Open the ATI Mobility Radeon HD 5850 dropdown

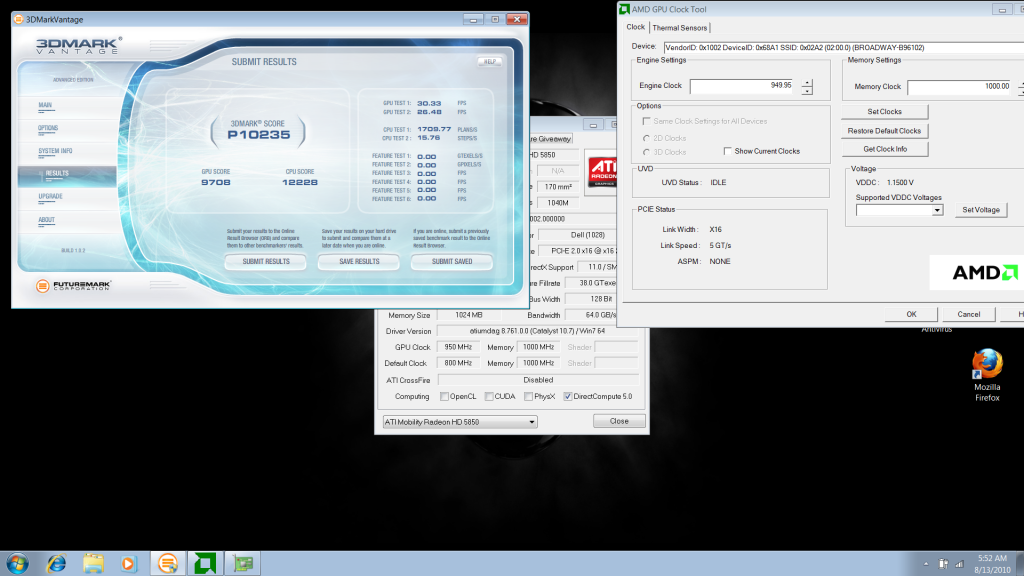460,422
